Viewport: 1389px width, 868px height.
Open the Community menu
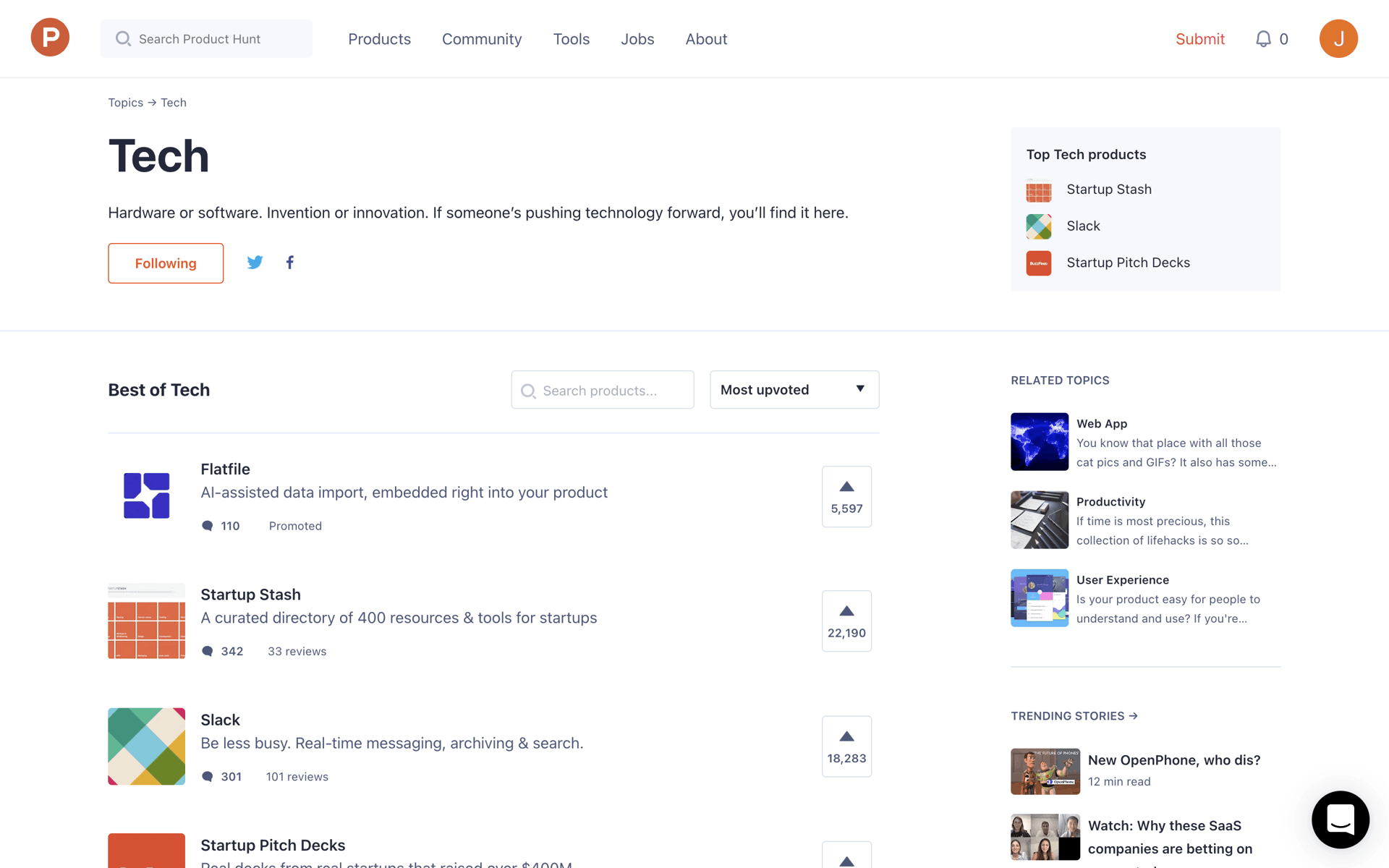(482, 39)
